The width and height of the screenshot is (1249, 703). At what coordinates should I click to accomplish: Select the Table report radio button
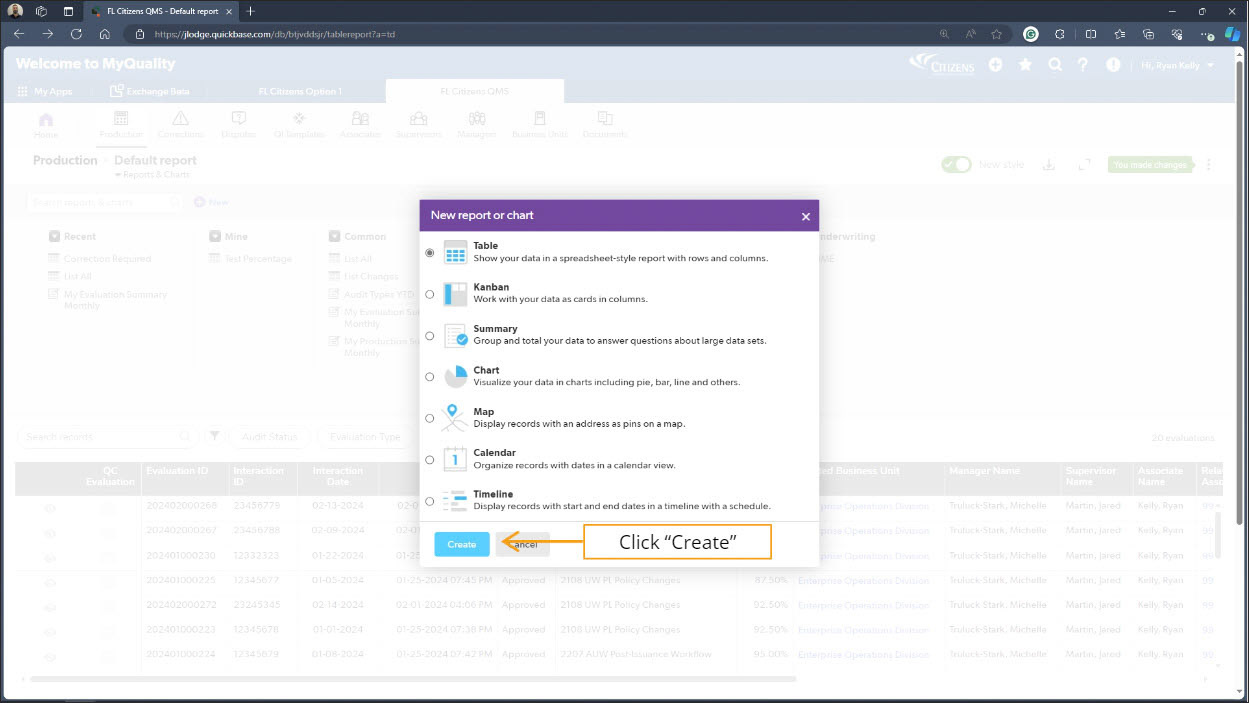(x=430, y=253)
